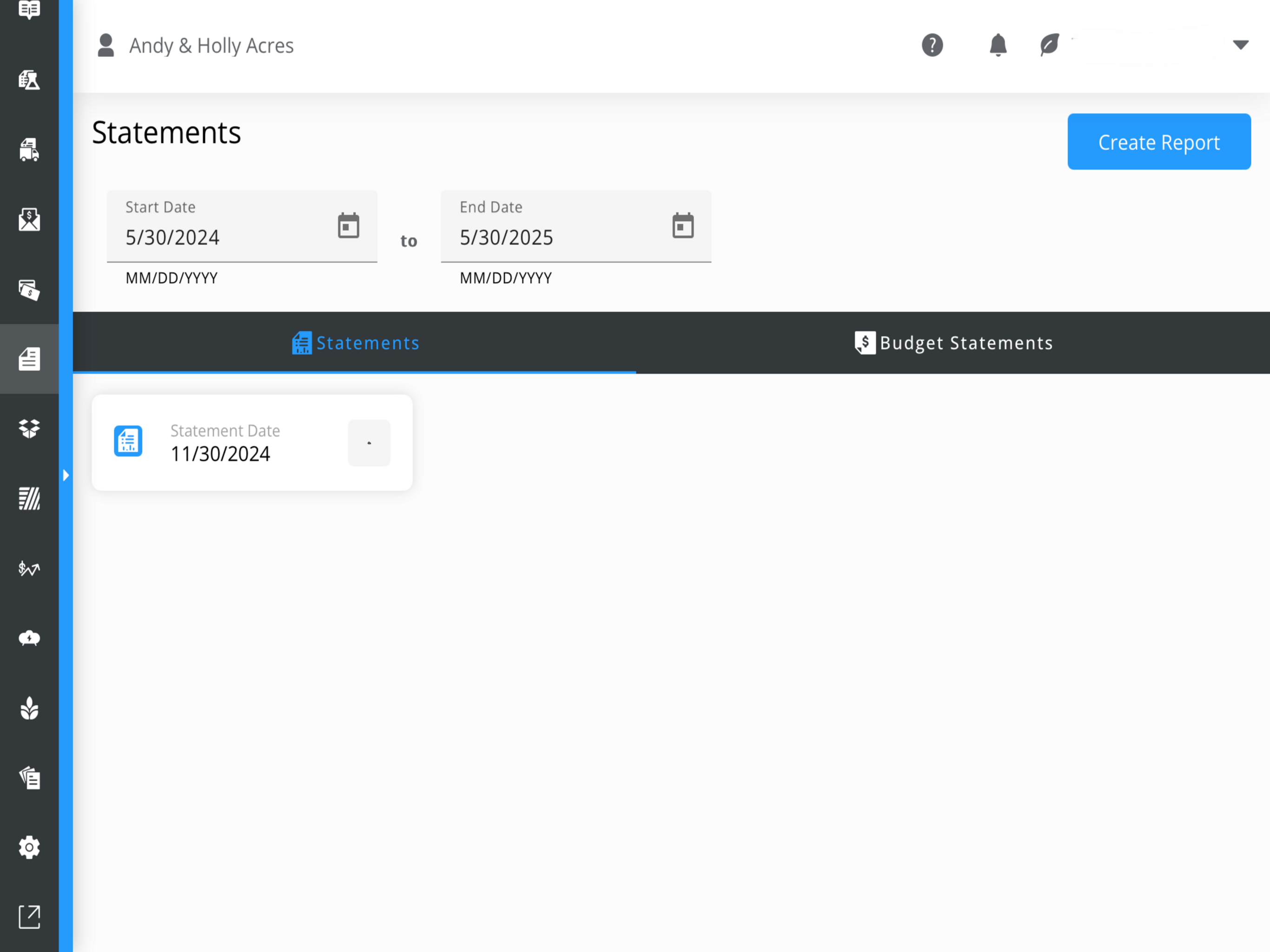Open the notifications bell

[999, 46]
